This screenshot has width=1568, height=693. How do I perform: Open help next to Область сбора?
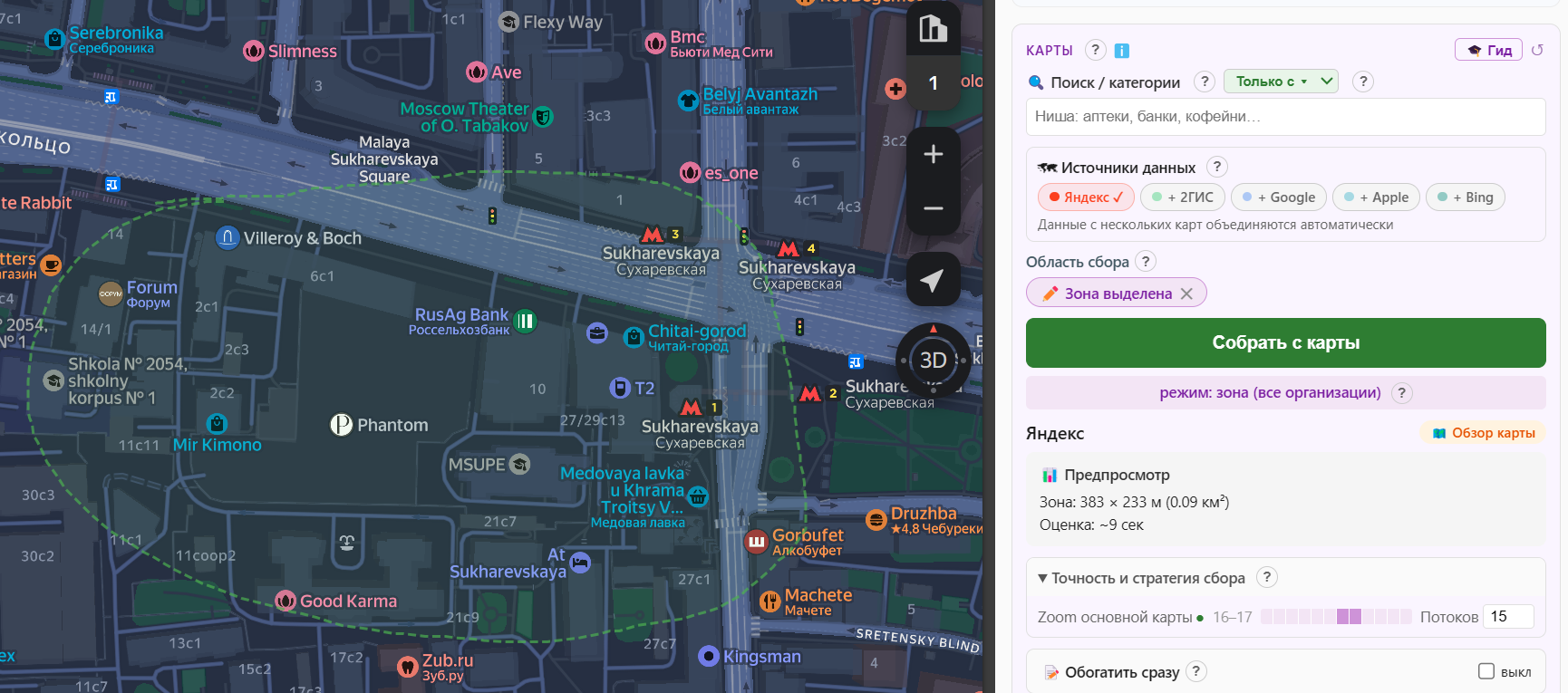click(1146, 261)
